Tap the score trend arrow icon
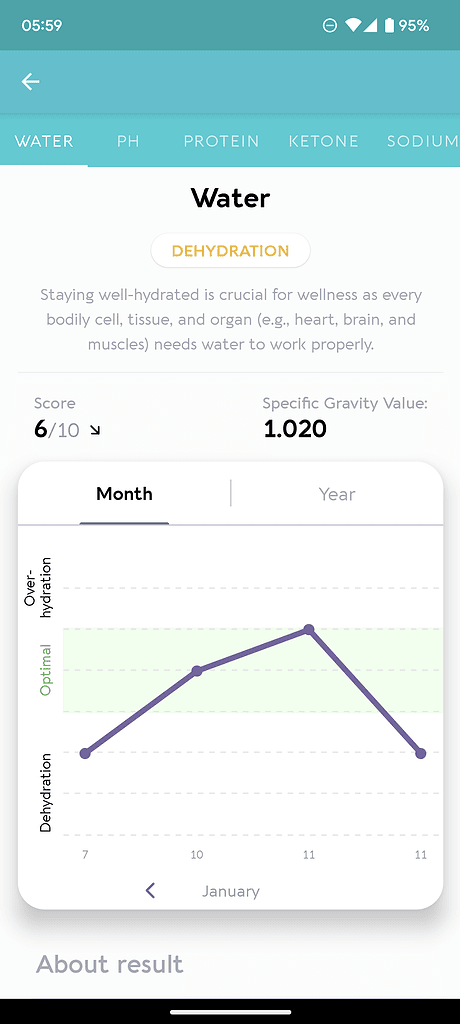Screen dimensions: 460x1024 [x=95, y=430]
